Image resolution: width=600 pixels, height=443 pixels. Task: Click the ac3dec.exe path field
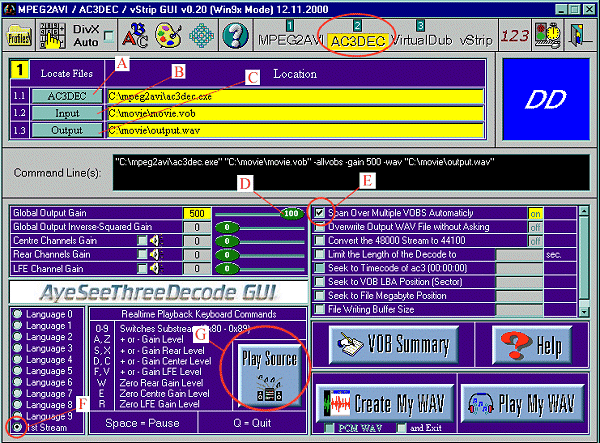click(295, 96)
